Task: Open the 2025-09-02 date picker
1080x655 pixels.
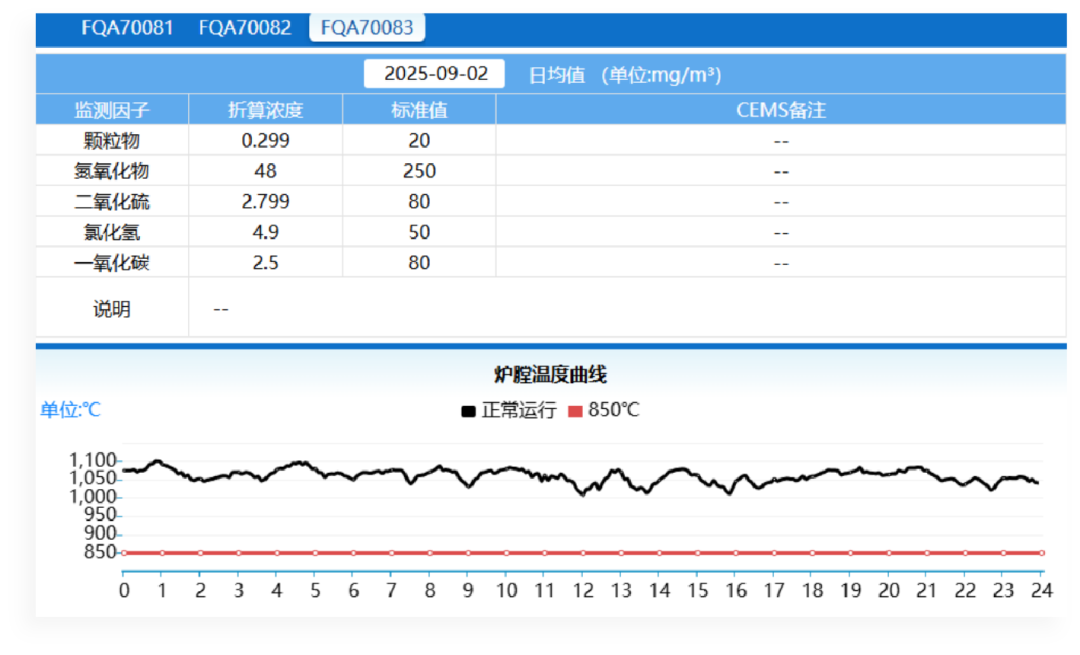Action: pos(435,74)
